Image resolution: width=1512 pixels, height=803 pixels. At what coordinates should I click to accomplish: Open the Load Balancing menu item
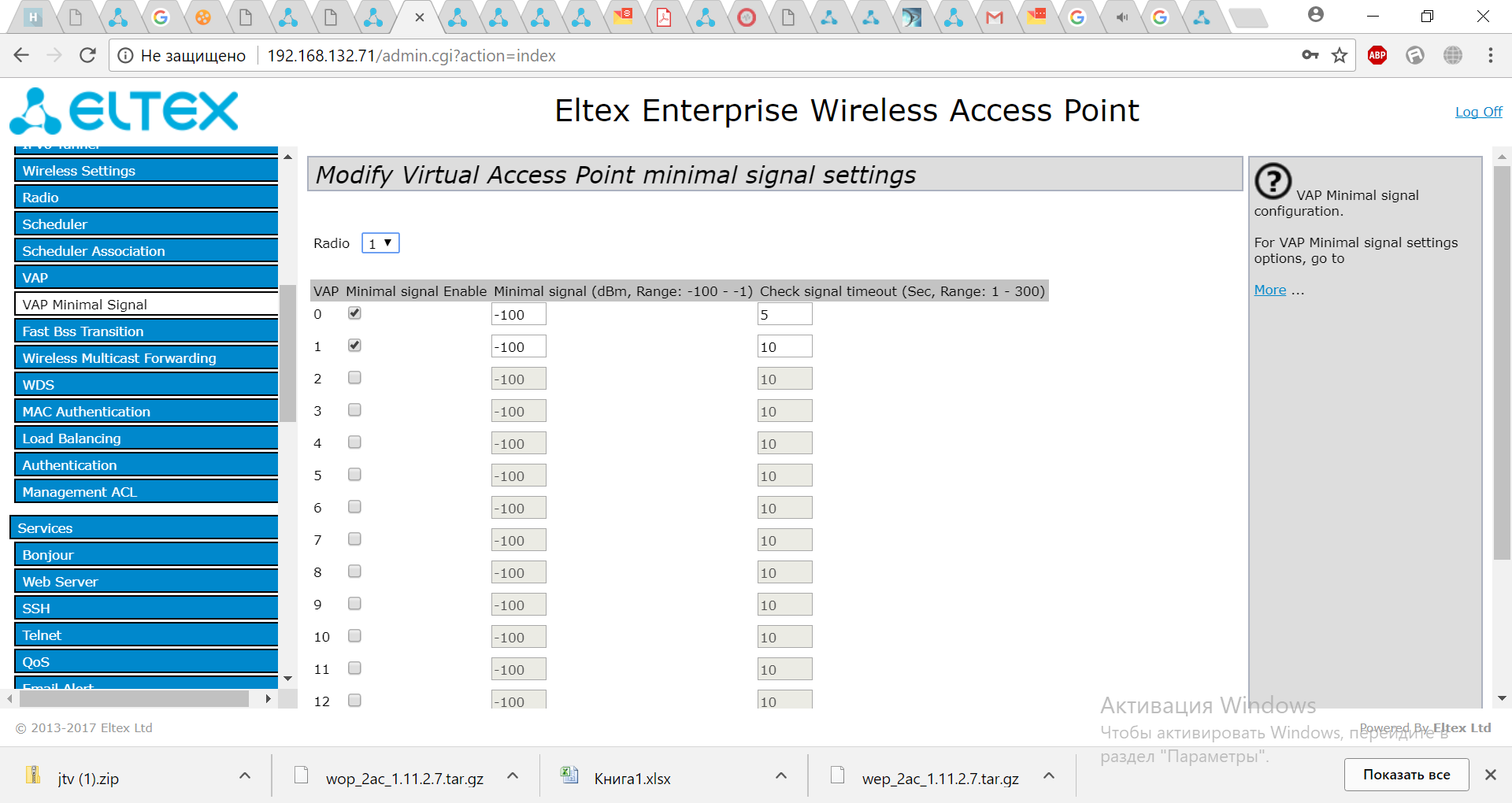point(146,439)
